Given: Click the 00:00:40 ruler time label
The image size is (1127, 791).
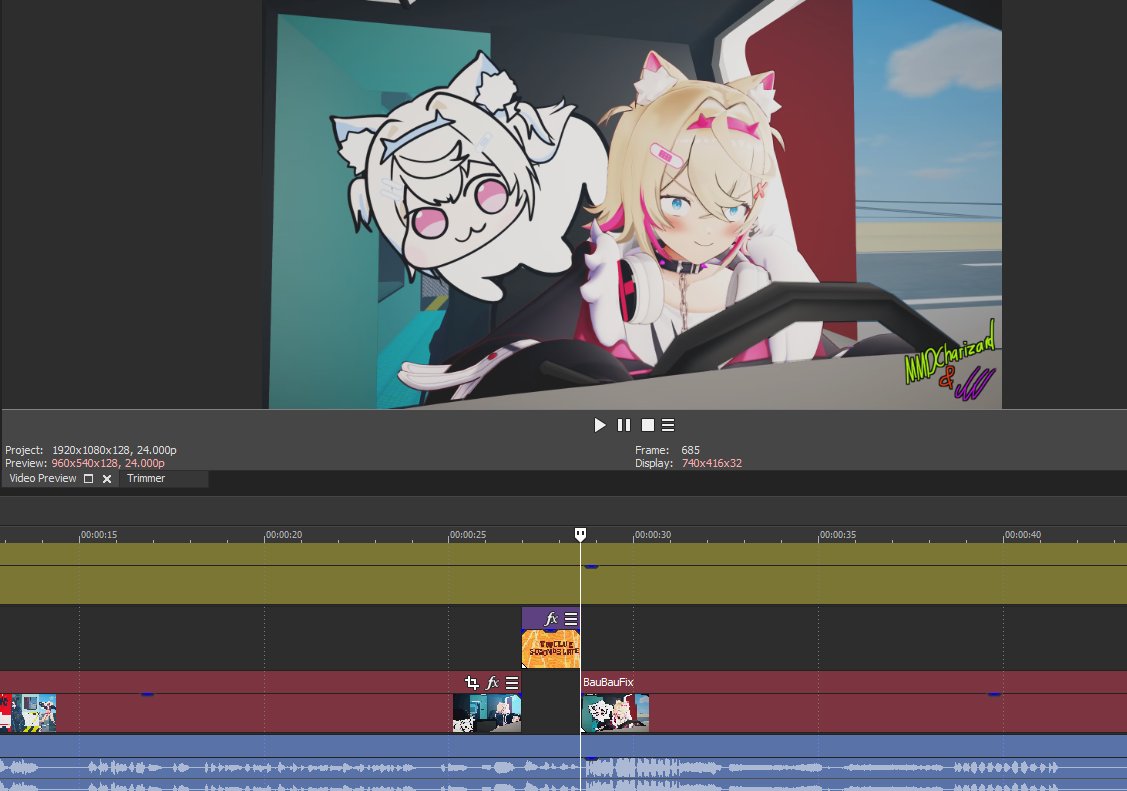Looking at the screenshot, I should (1023, 535).
